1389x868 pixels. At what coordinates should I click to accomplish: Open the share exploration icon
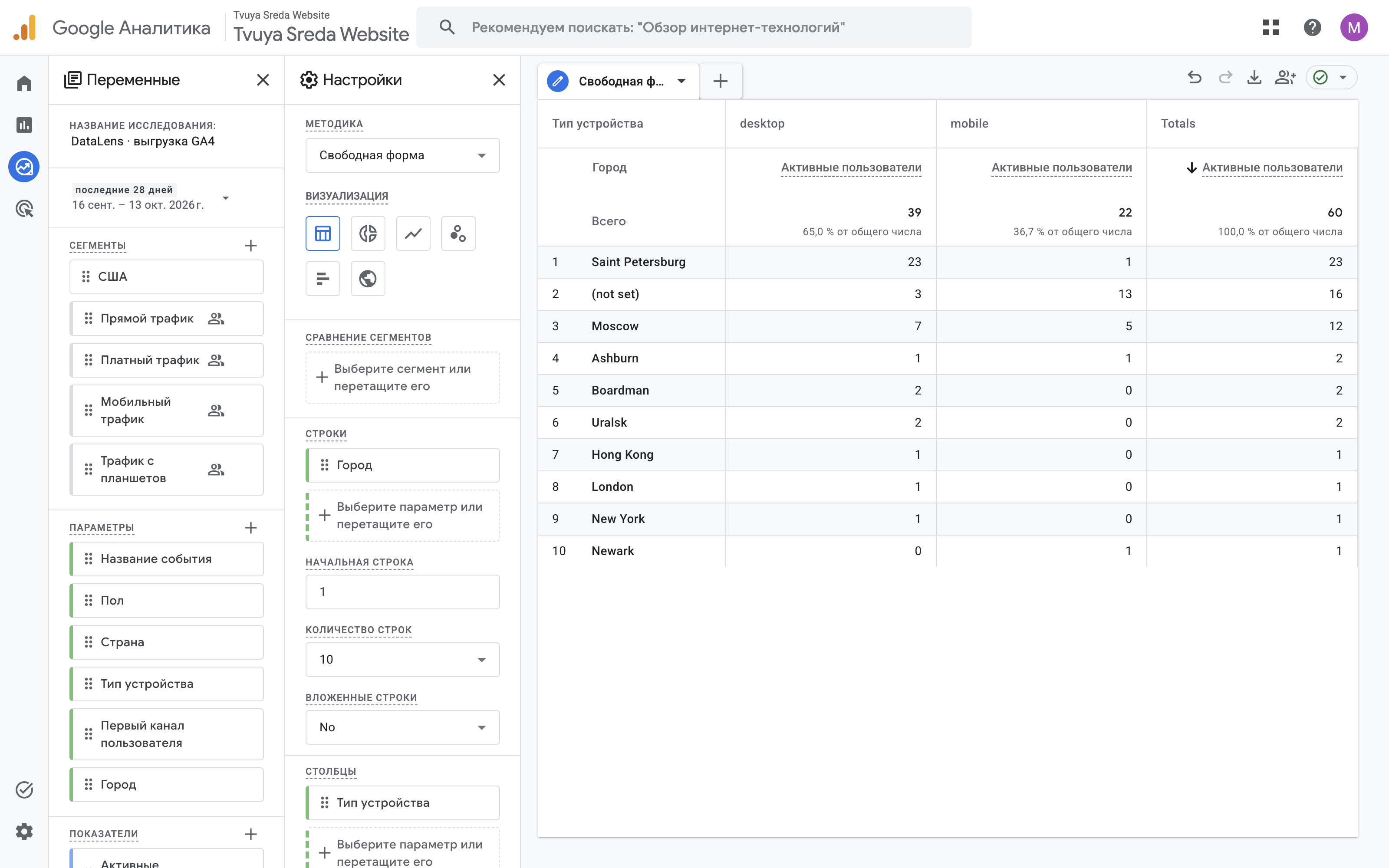pos(1285,78)
